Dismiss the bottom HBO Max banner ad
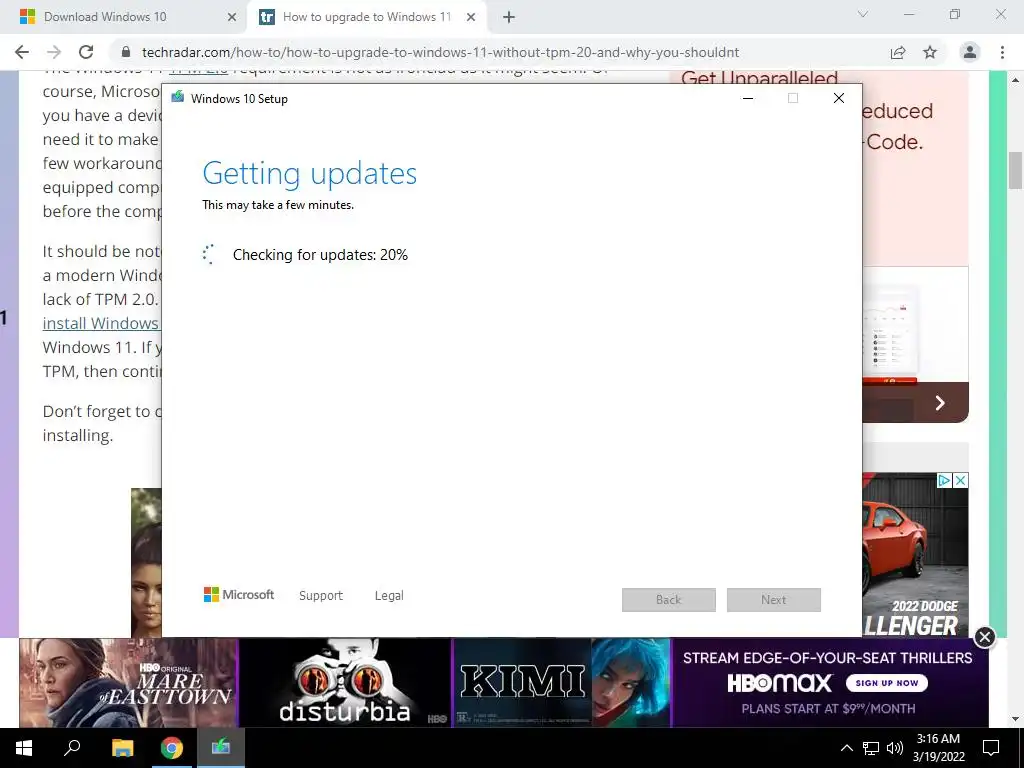1024x768 pixels. point(985,637)
